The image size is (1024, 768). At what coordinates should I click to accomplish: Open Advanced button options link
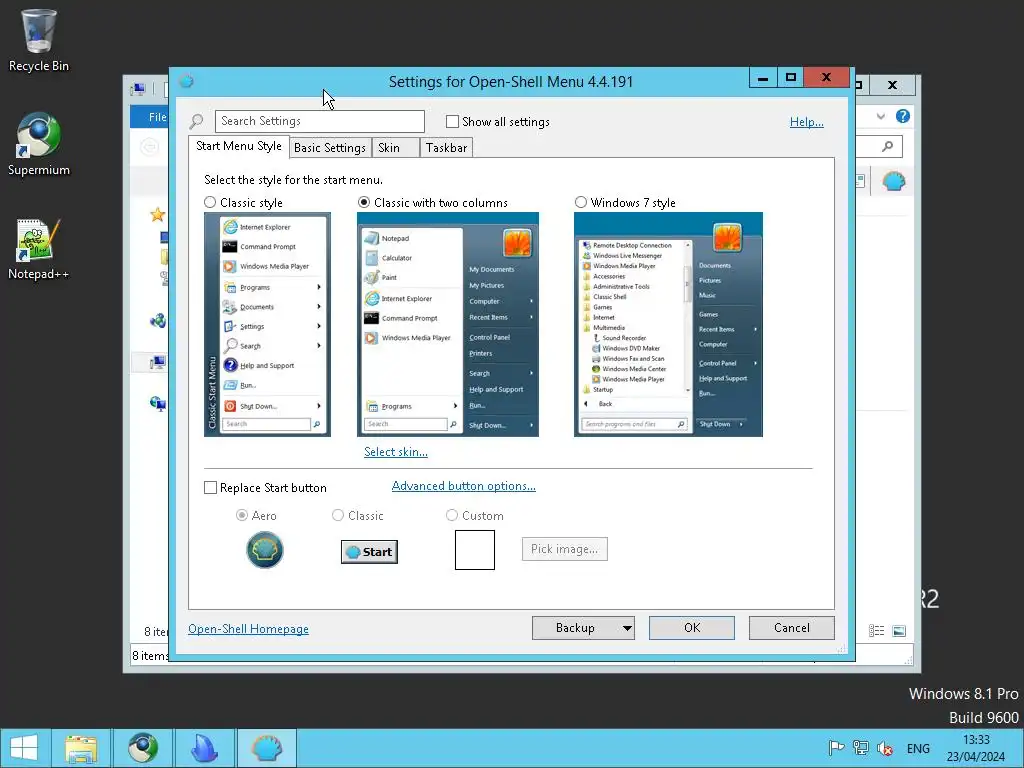click(x=464, y=486)
